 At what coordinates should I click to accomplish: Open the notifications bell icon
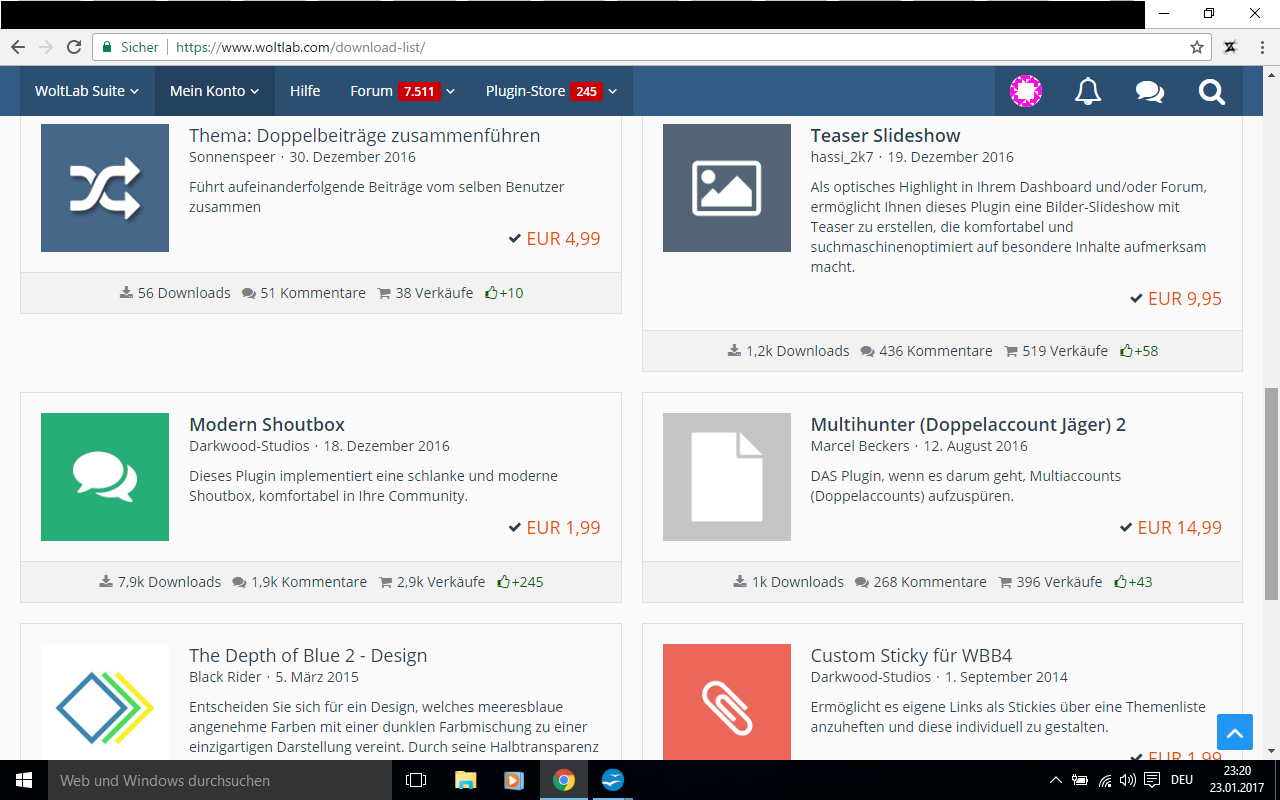pyautogui.click(x=1087, y=91)
